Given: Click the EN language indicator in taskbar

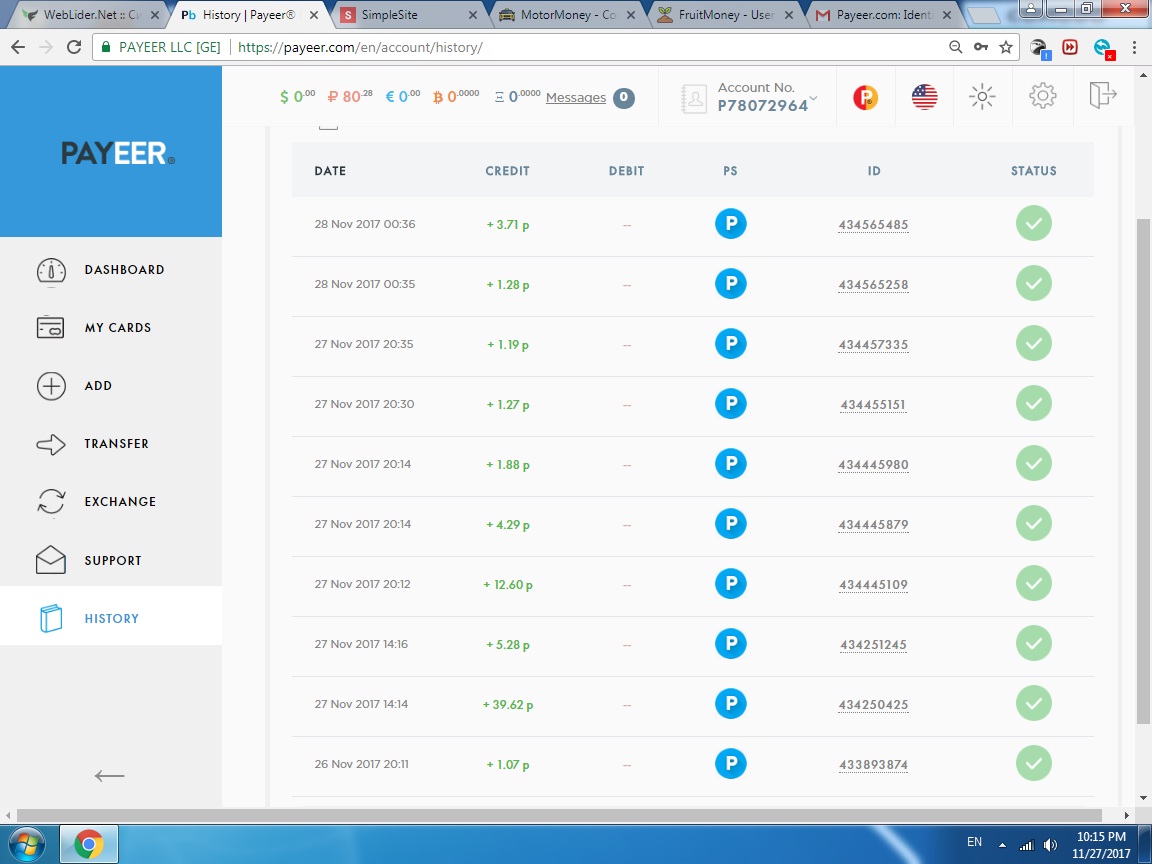Looking at the screenshot, I should pyautogui.click(x=974, y=842).
